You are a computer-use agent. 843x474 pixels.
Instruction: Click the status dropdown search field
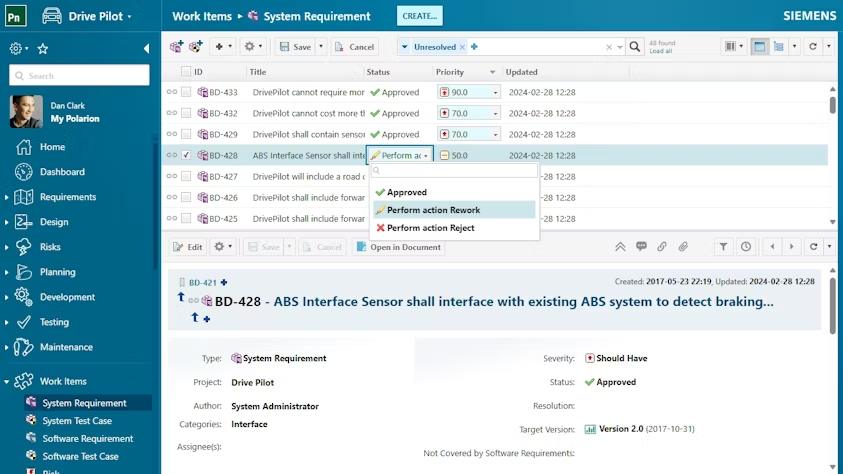(454, 170)
